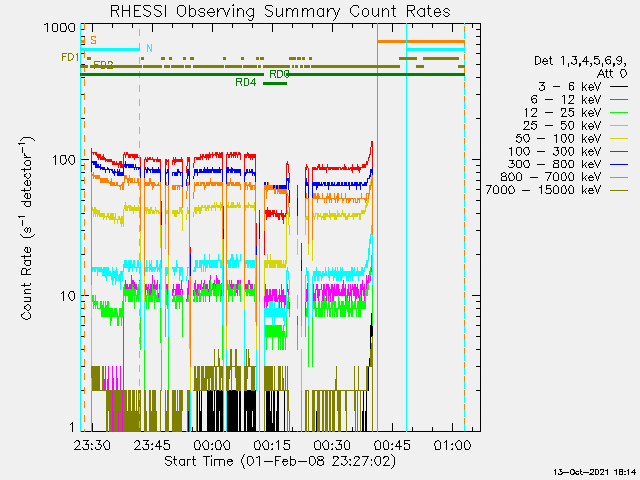Click the "23:45" x-axis tick label

coord(152,445)
